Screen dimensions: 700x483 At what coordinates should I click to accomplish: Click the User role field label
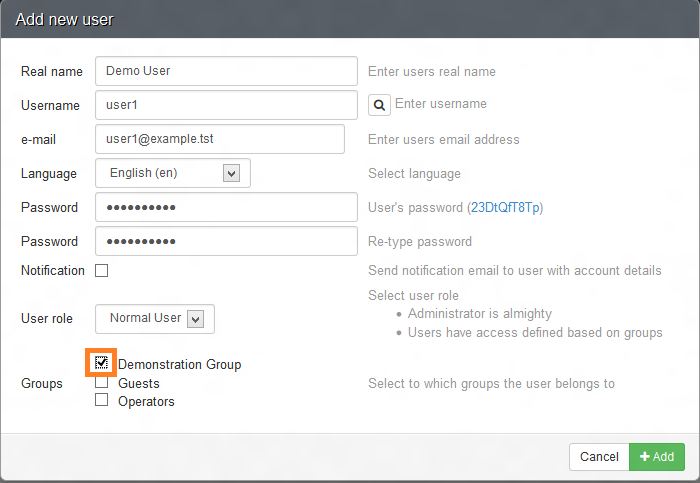click(47, 319)
